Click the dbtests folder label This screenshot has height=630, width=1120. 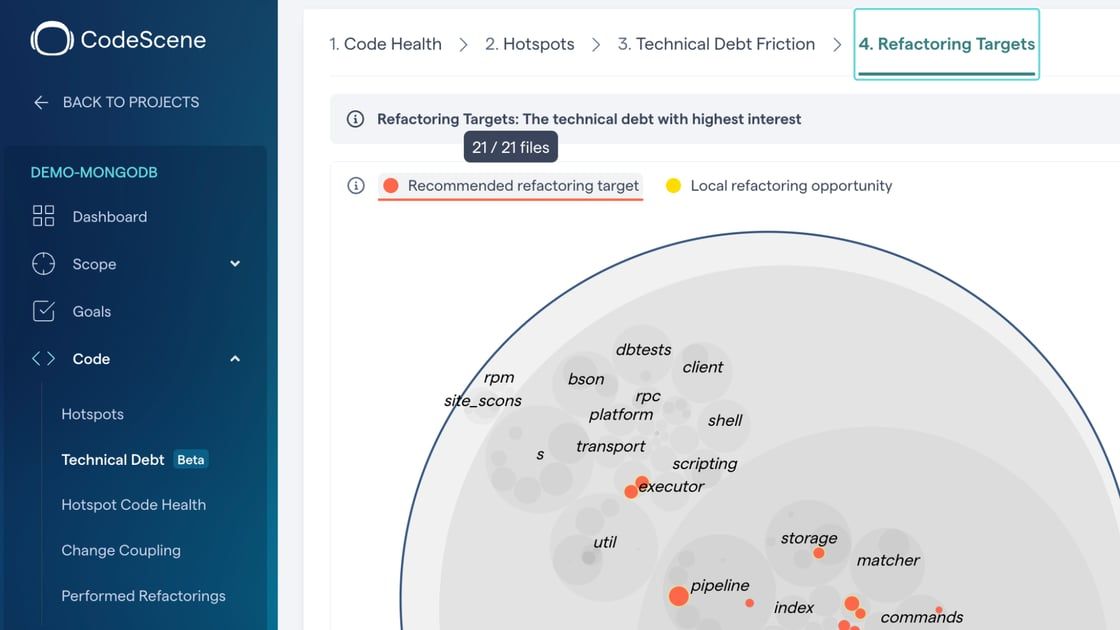tap(644, 349)
